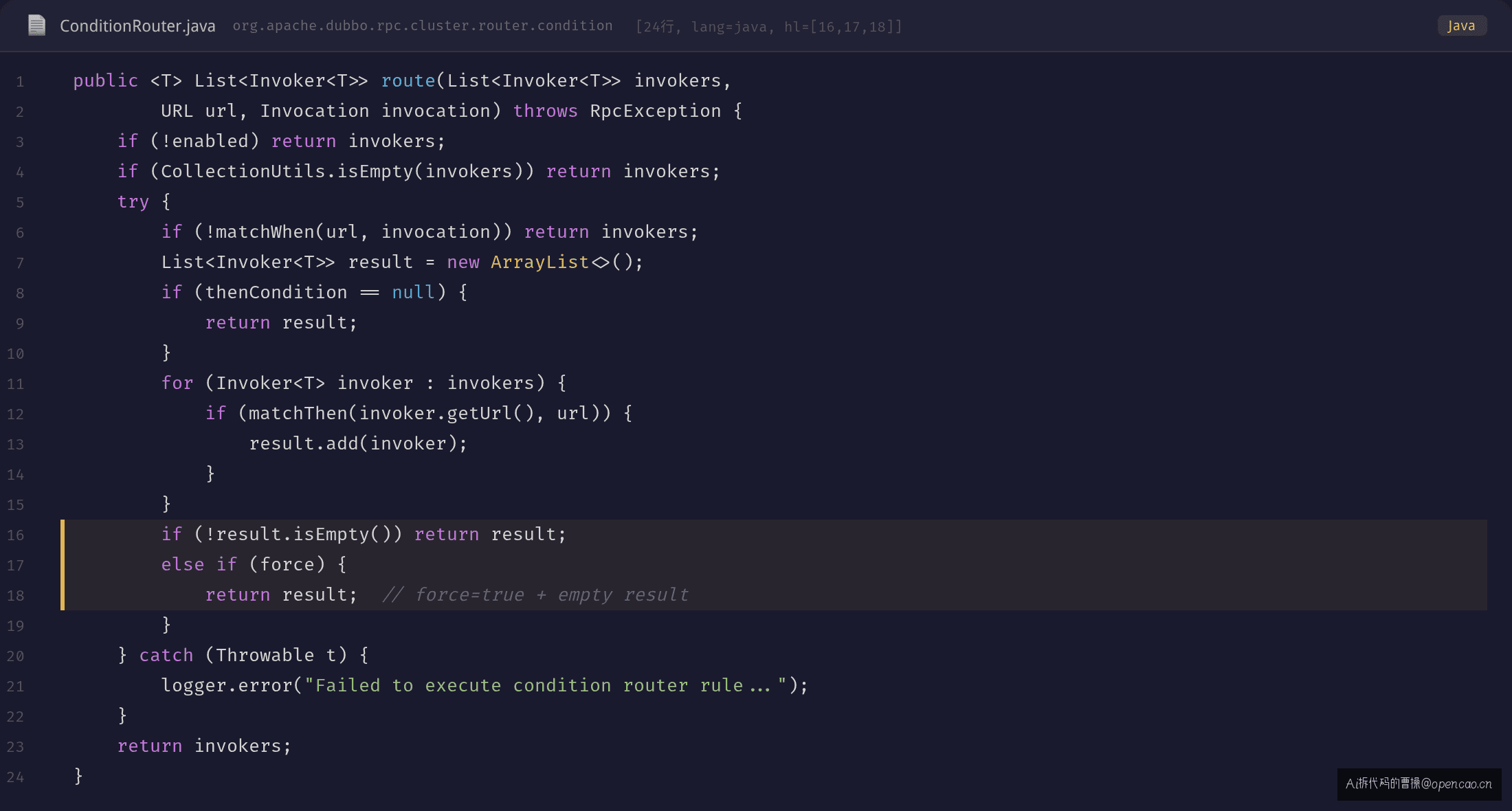
Task: Click 'return result;' on line 9
Action: [x=282, y=322]
